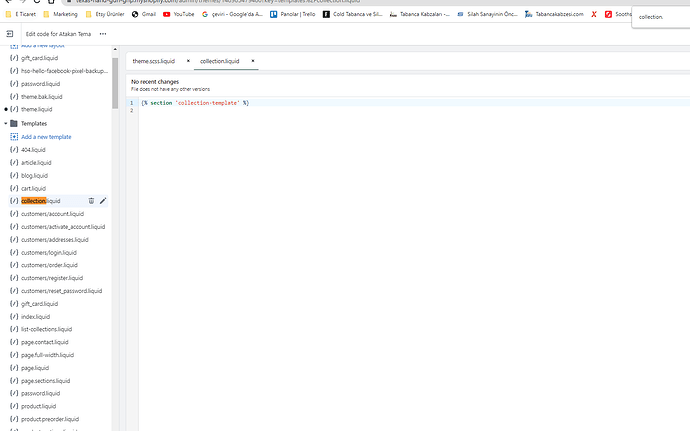
Task: Switch to the theme.scss.liquid tab
Action: (154, 61)
